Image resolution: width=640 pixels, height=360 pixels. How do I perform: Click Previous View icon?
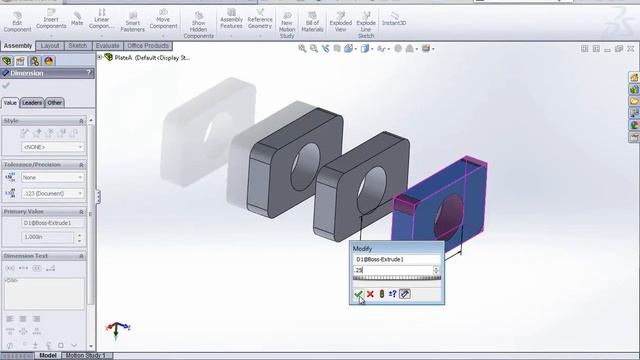pyautogui.click(x=325, y=49)
